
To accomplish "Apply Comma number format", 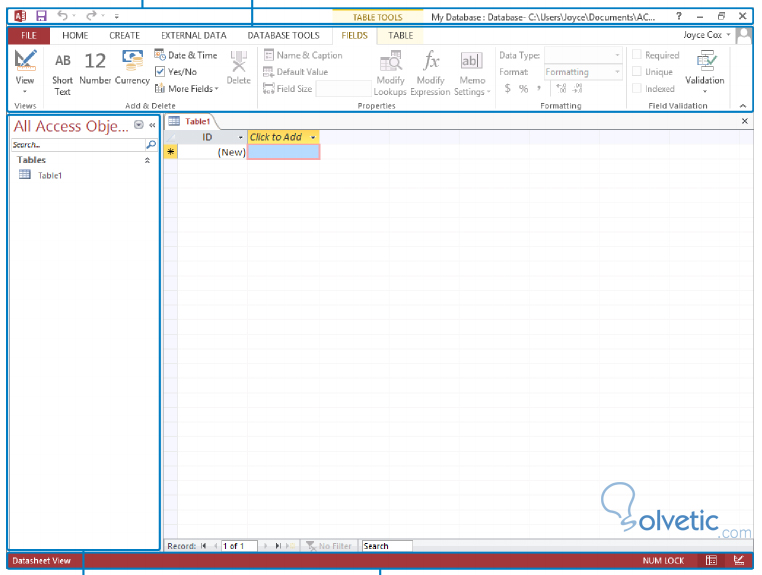I will tap(539, 88).
